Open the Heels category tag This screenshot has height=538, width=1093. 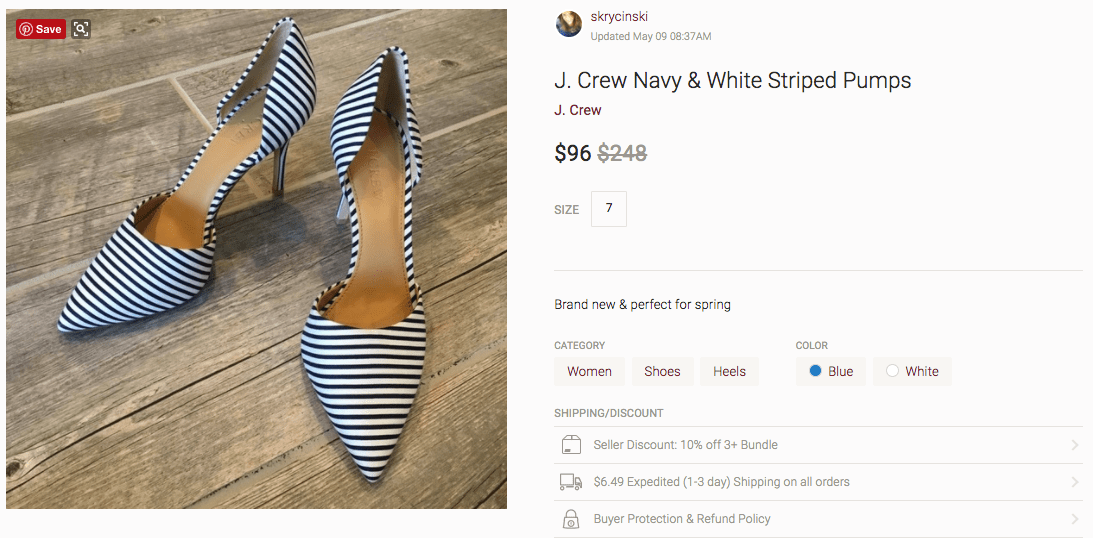(x=729, y=371)
